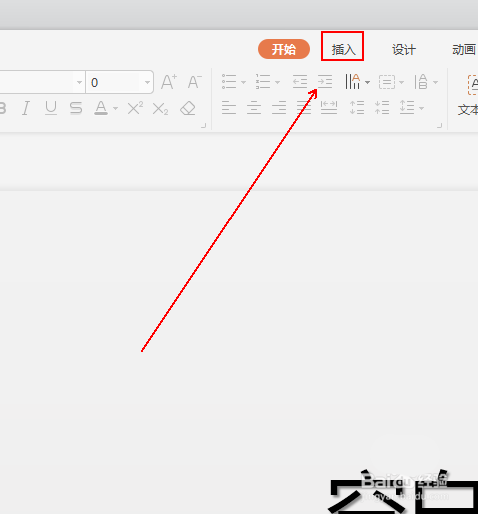Align paragraph text right
The image size is (478, 514).
tap(279, 108)
